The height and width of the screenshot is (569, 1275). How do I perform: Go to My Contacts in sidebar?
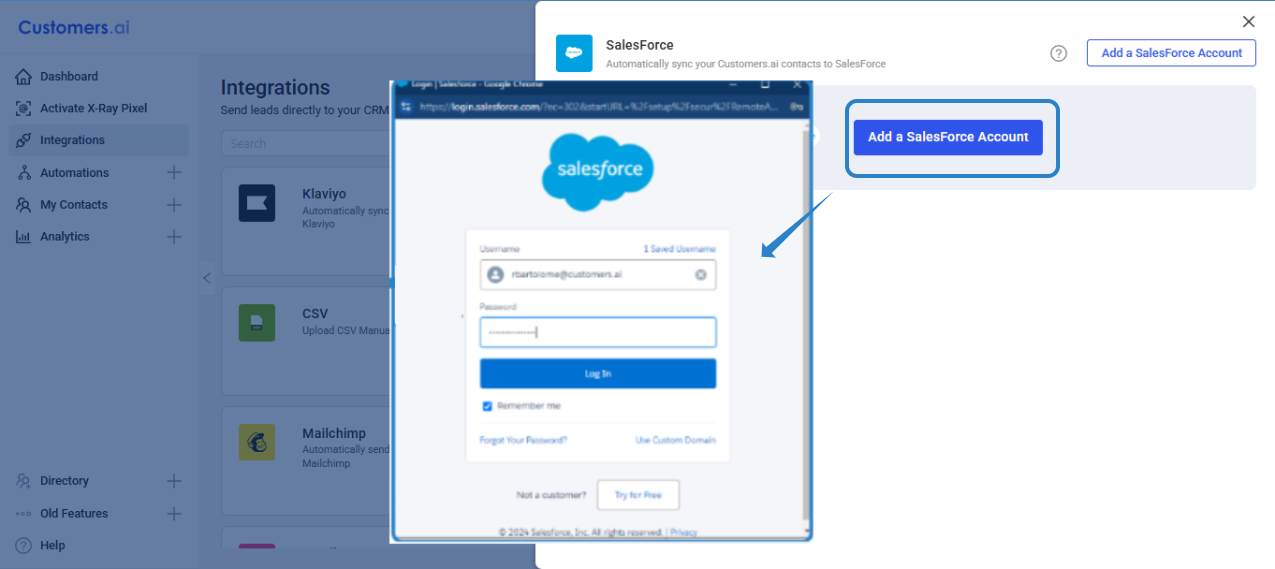pyautogui.click(x=73, y=205)
